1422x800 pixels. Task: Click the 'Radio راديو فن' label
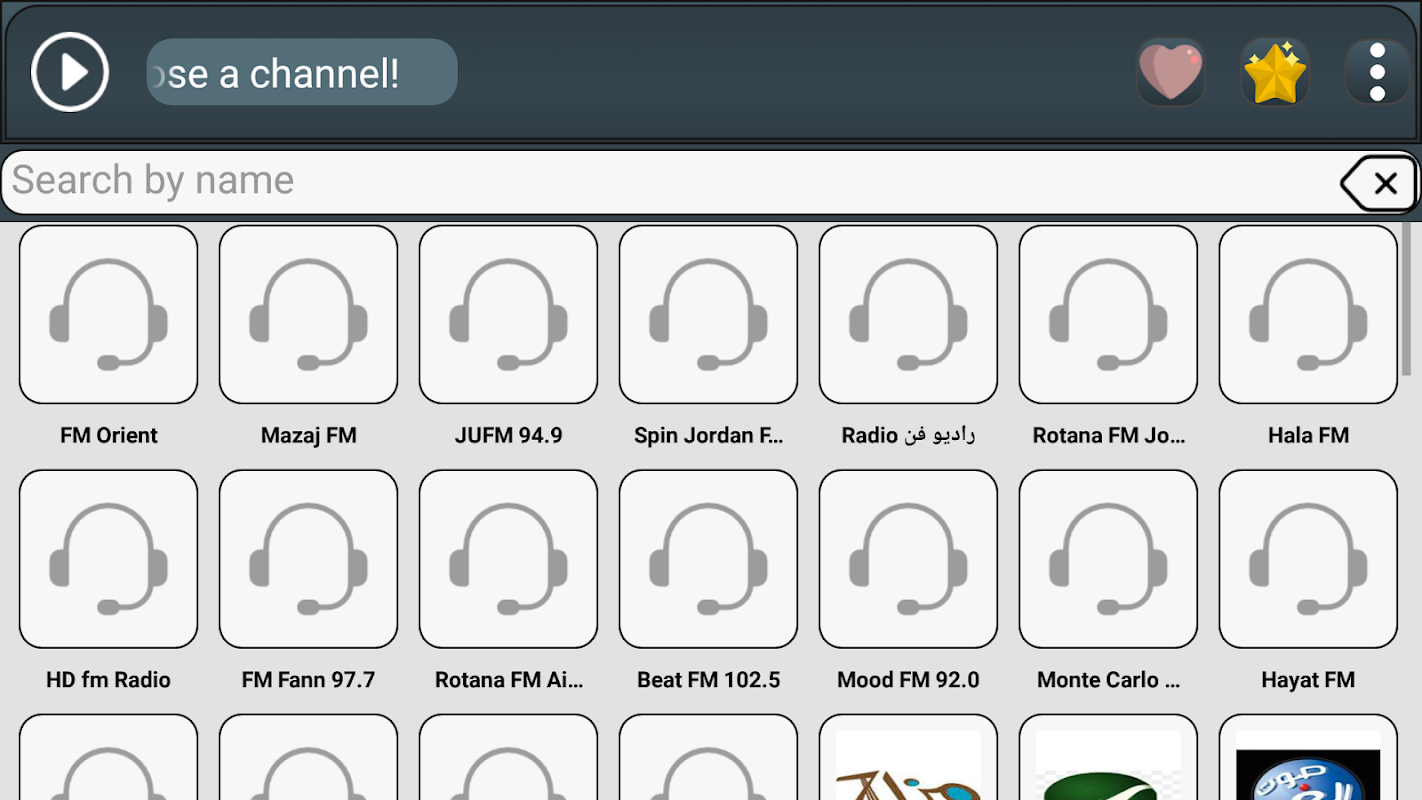pyautogui.click(x=908, y=435)
